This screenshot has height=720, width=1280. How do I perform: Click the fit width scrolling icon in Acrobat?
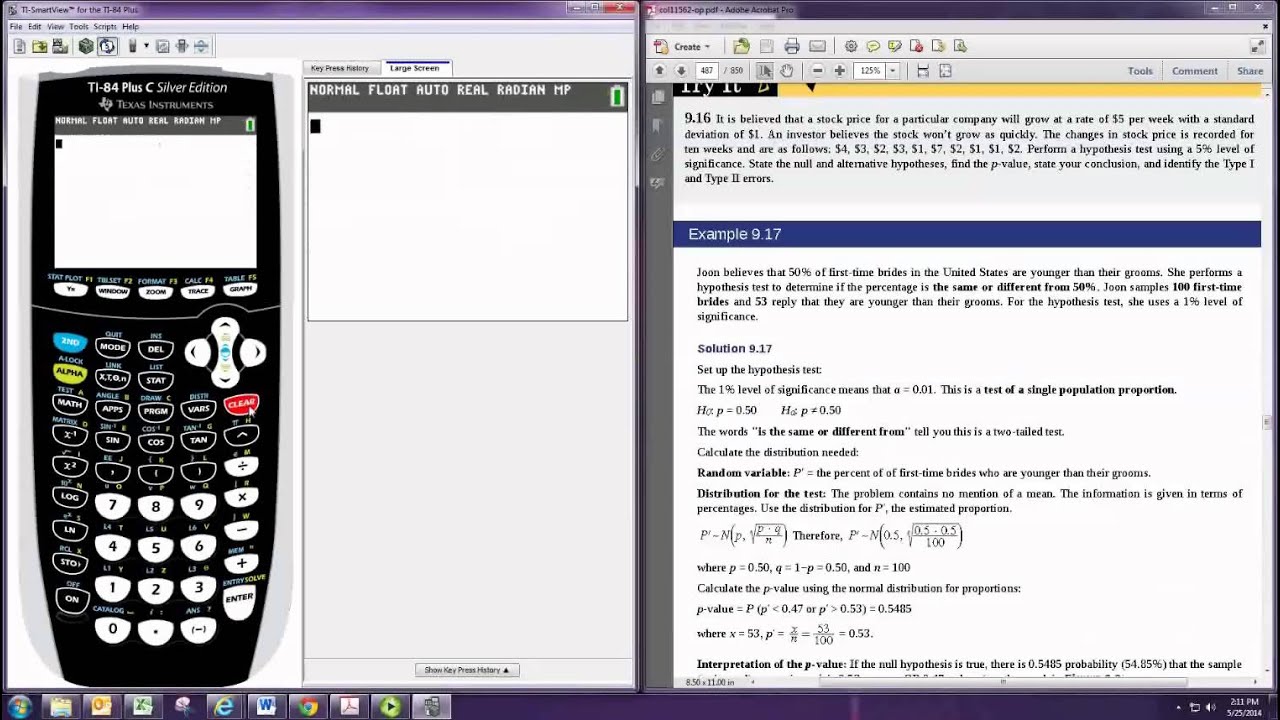pyautogui.click(x=923, y=71)
